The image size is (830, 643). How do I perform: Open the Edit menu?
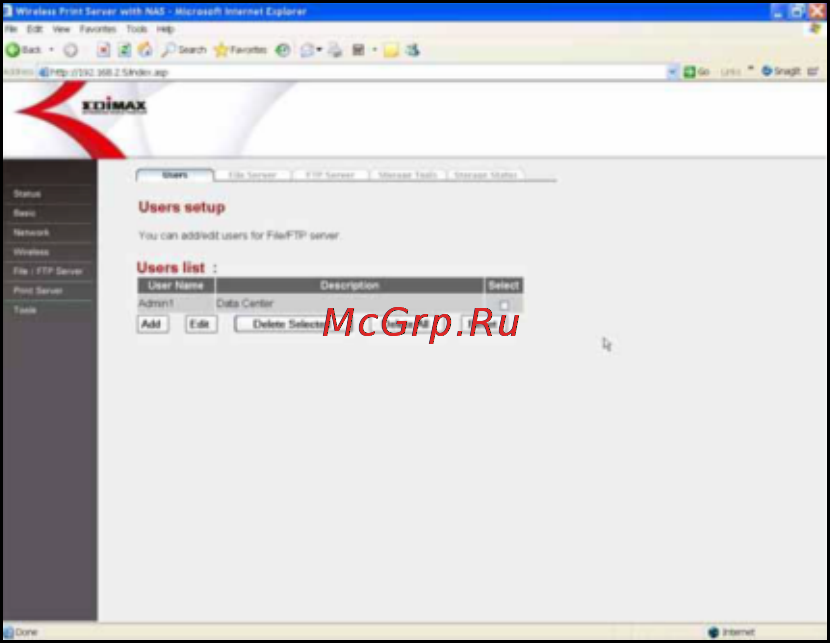(x=35, y=29)
